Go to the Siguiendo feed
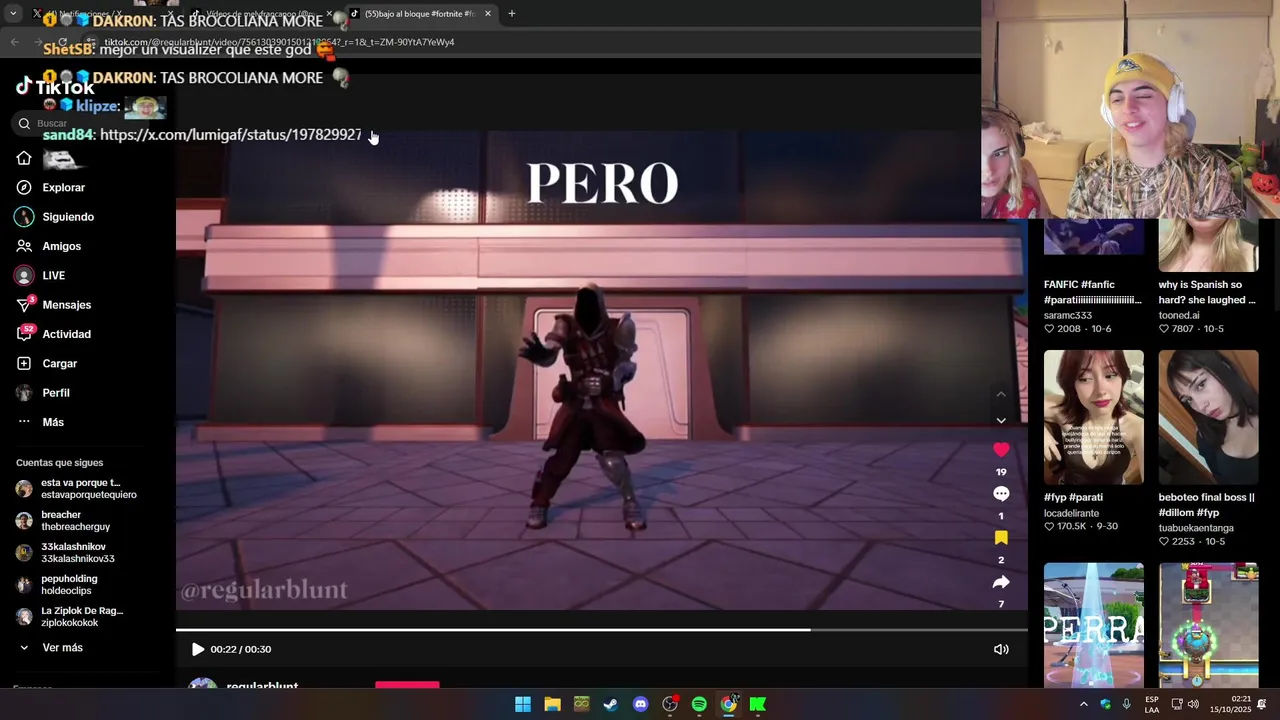The width and height of the screenshot is (1280, 720). (x=54, y=217)
